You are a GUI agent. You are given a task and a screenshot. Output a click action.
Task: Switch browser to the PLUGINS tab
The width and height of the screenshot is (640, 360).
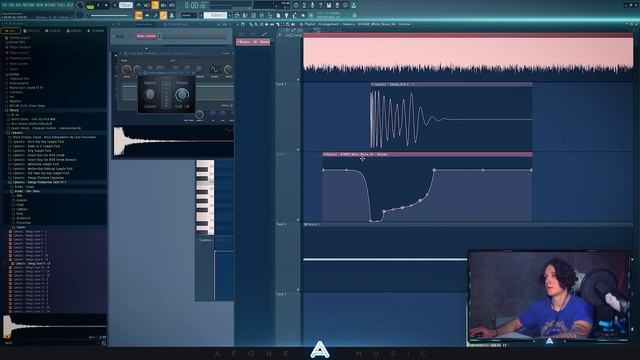[x=54, y=31]
